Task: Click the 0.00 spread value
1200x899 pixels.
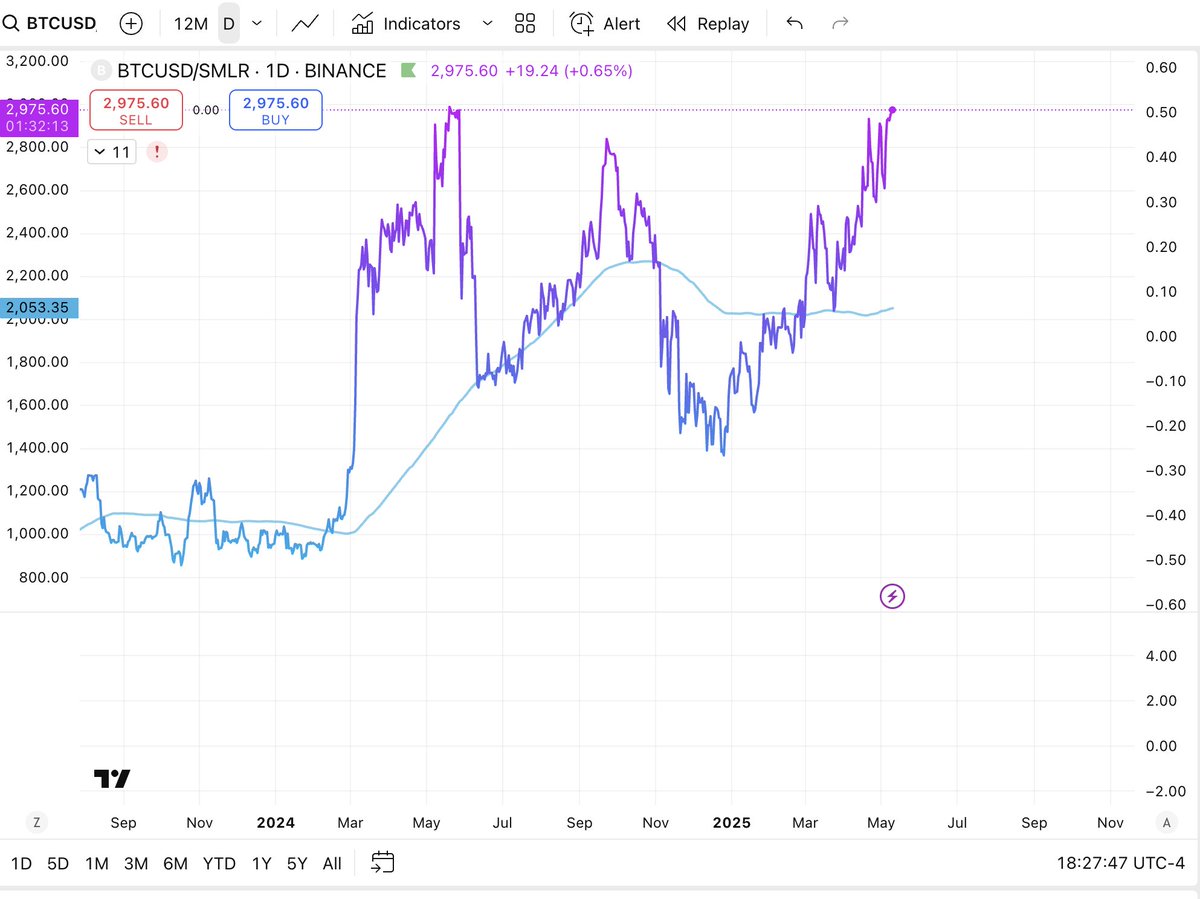Action: pyautogui.click(x=205, y=110)
